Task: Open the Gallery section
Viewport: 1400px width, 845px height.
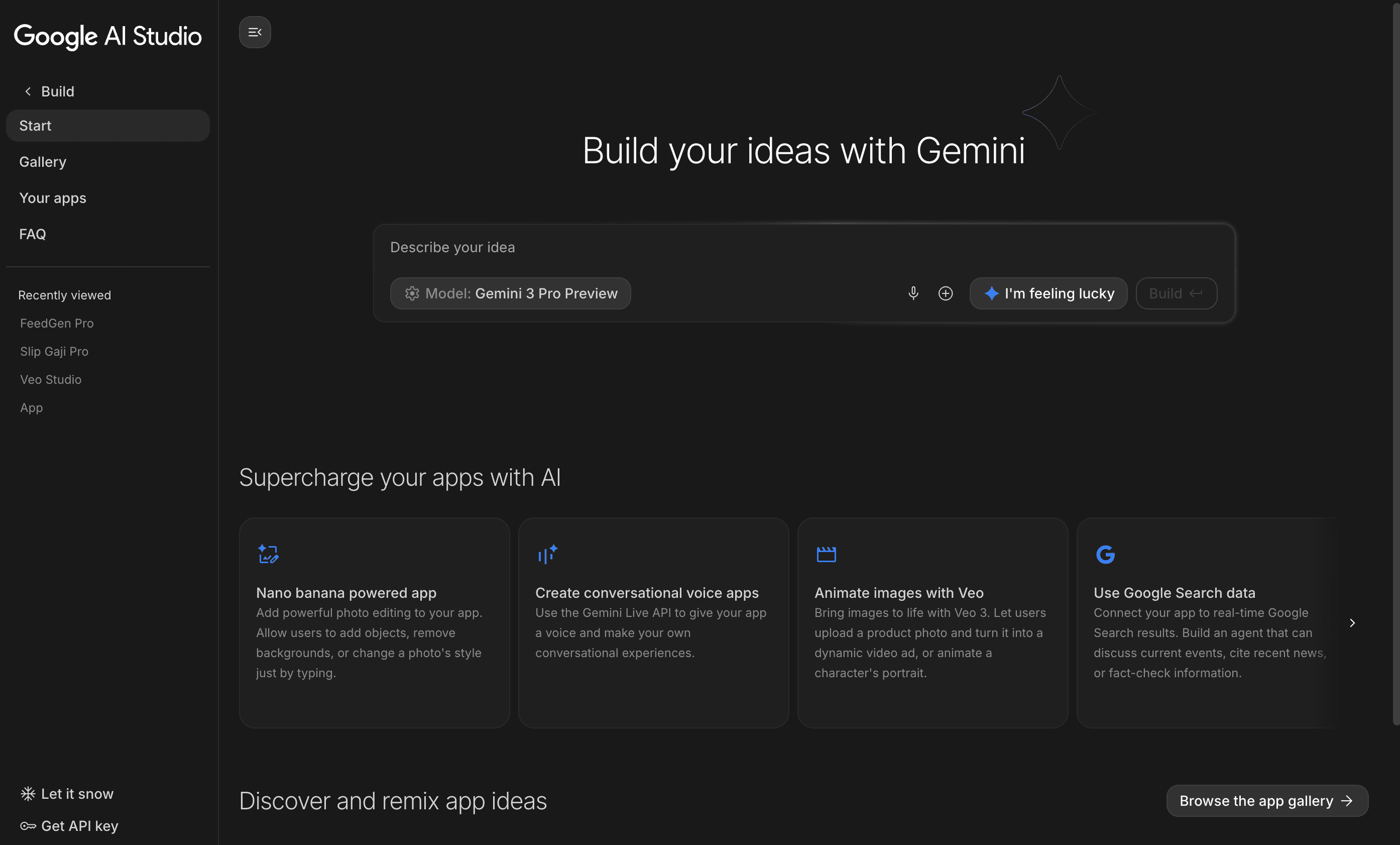Action: pos(43,161)
